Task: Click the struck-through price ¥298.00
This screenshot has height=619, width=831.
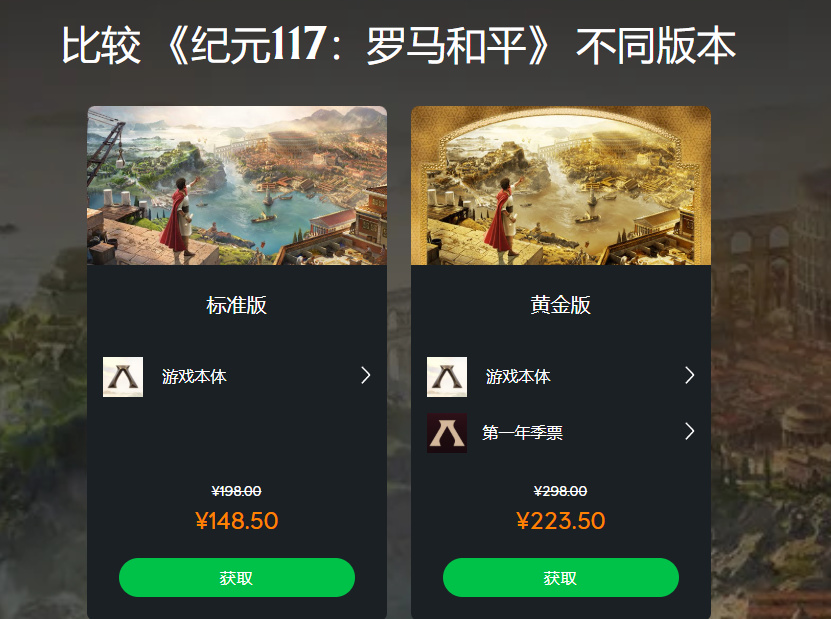Action: 561,491
